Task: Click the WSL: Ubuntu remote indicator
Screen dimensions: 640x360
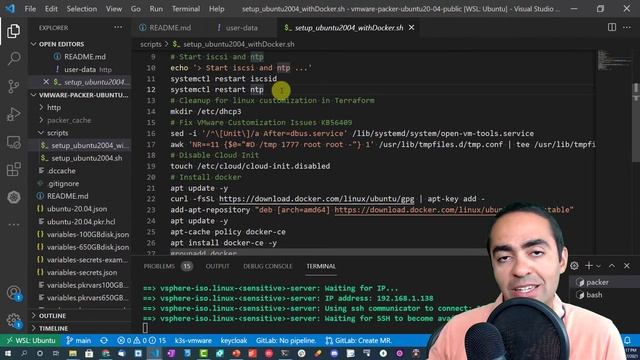Action: pyautogui.click(x=31, y=340)
